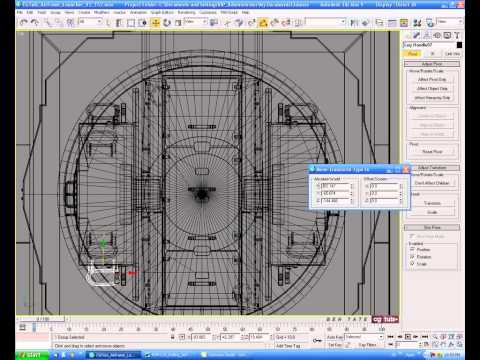Pick the Rectangular Selection Region tool
Screen dimensions: 480x360
point(131,23)
